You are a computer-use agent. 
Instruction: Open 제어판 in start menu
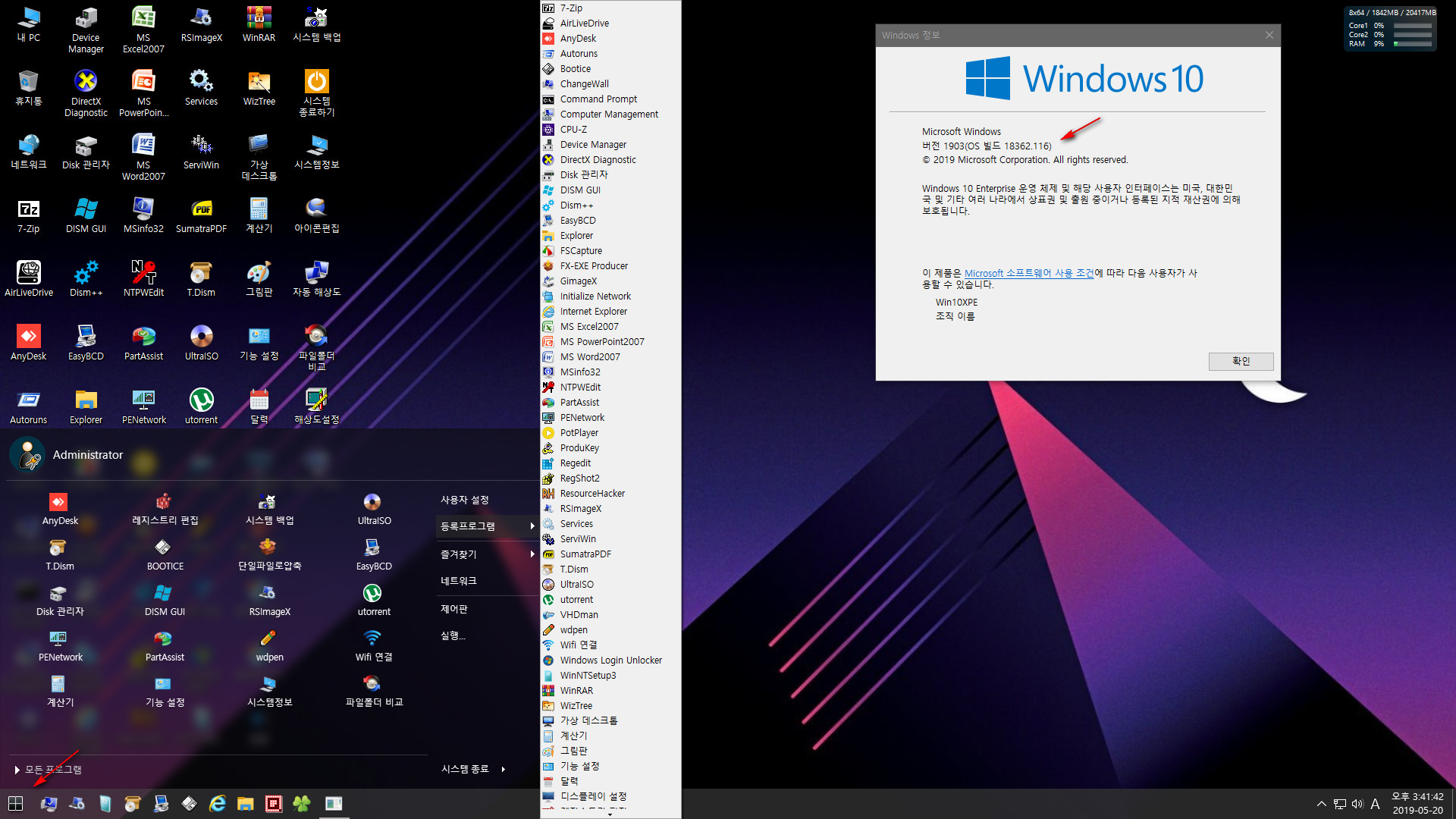[x=453, y=609]
